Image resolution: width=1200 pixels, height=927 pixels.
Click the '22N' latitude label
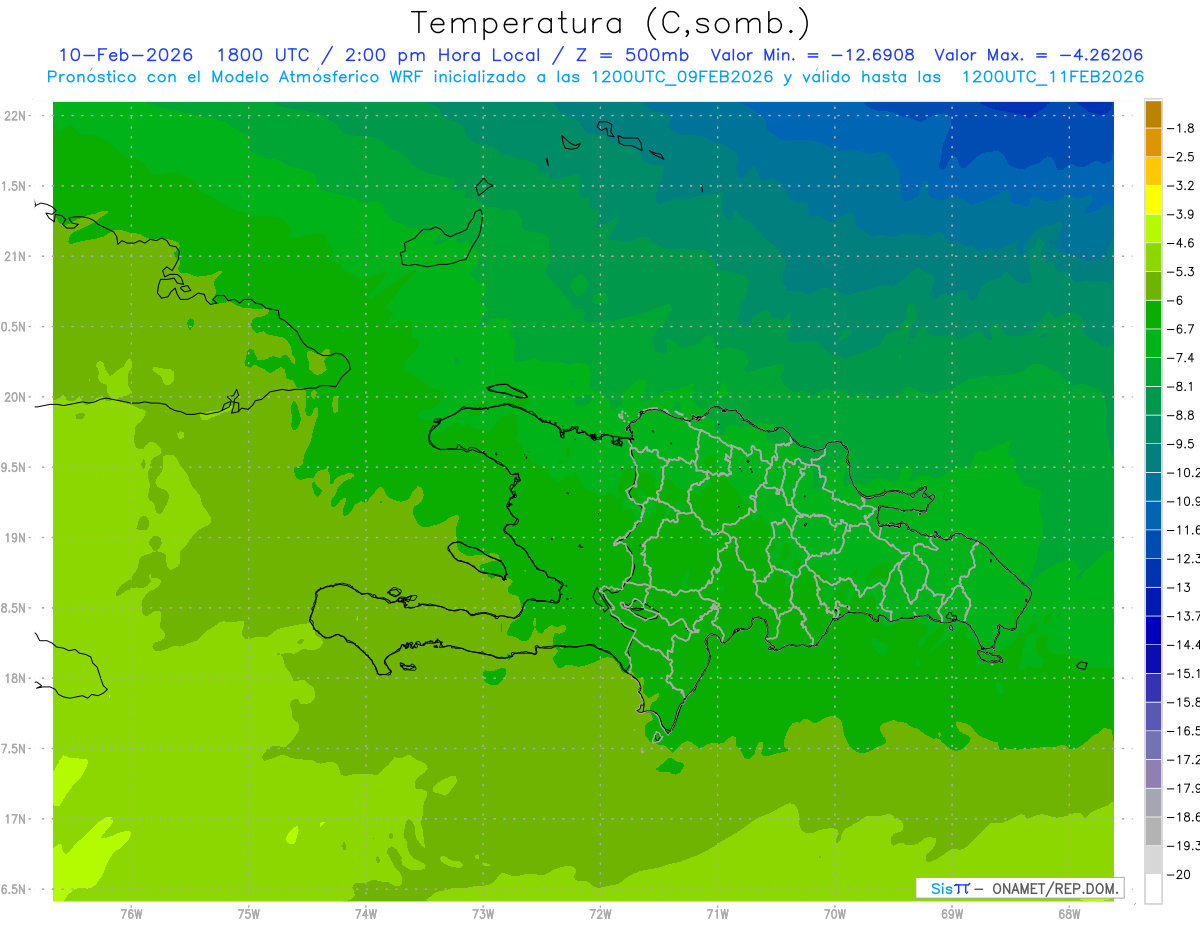pyautogui.click(x=16, y=116)
